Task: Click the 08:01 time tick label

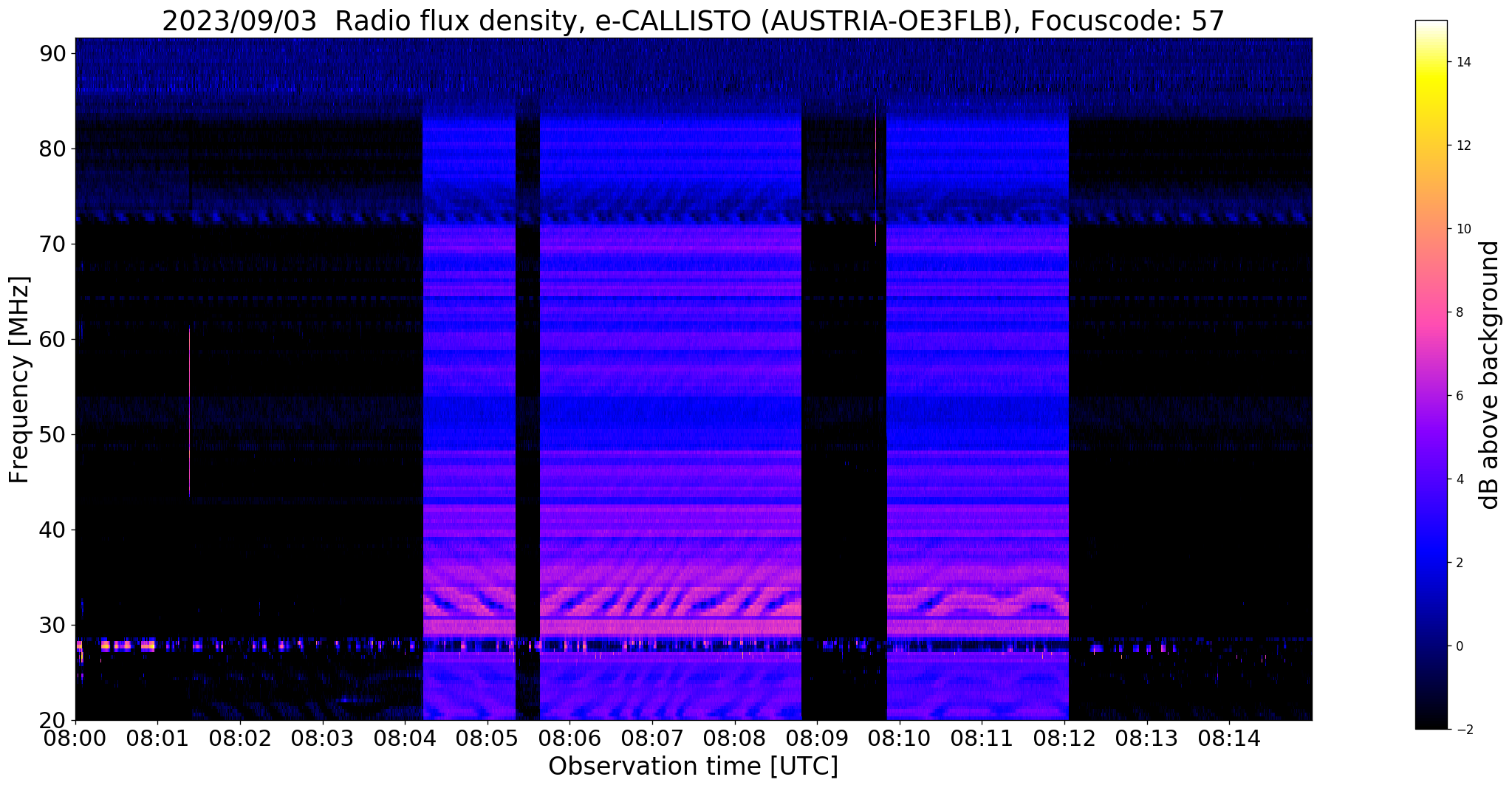Action: click(157, 738)
